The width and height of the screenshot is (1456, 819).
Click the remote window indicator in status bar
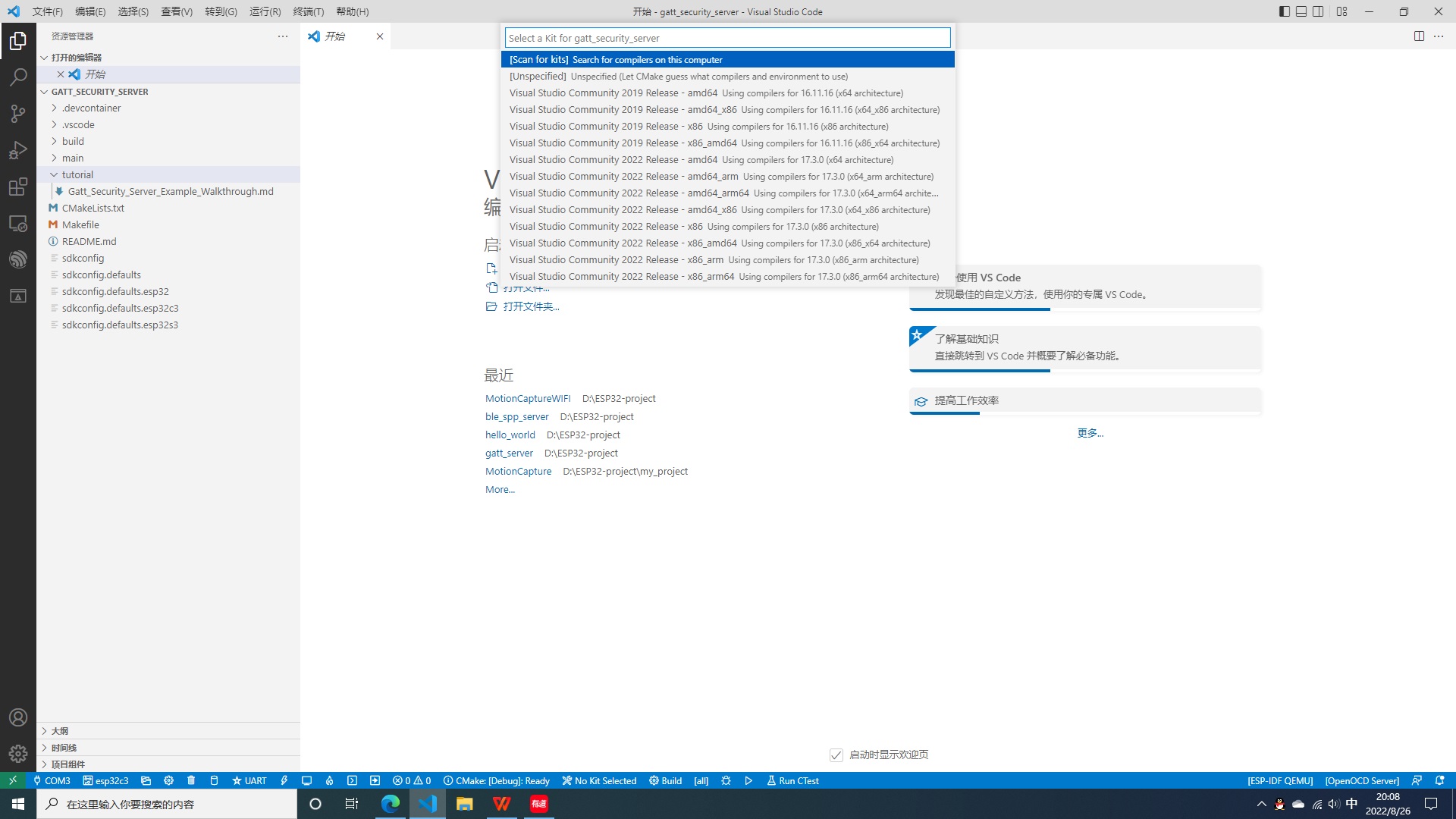pos(13,780)
